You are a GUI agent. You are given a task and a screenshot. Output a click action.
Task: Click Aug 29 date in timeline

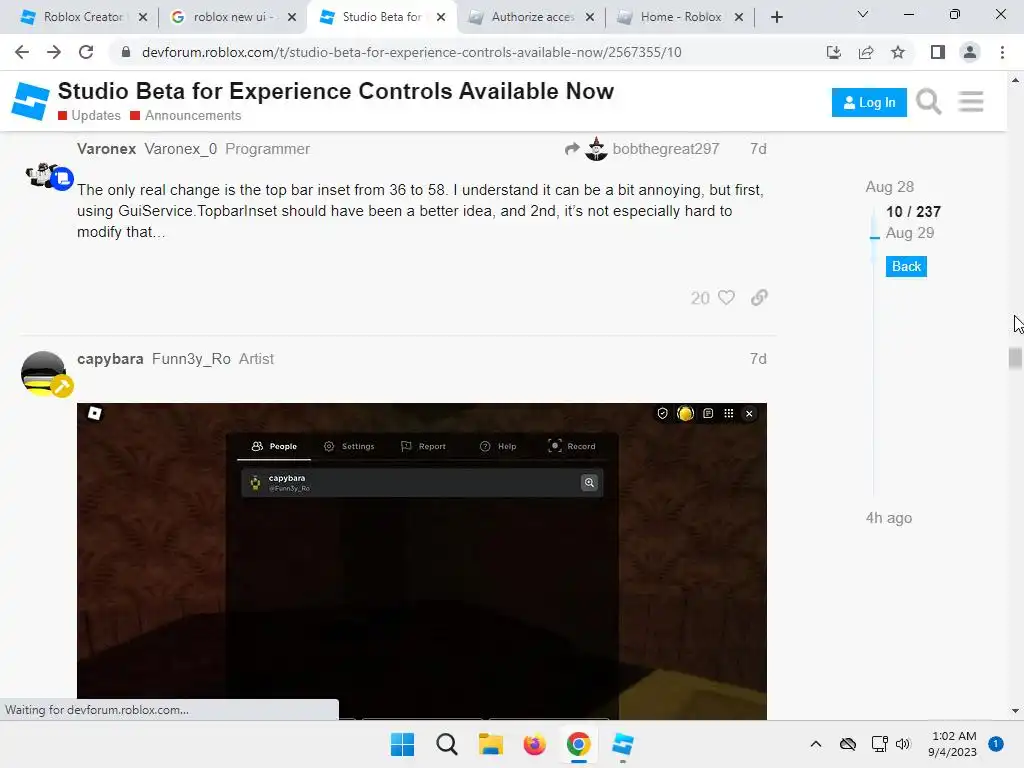pos(910,233)
